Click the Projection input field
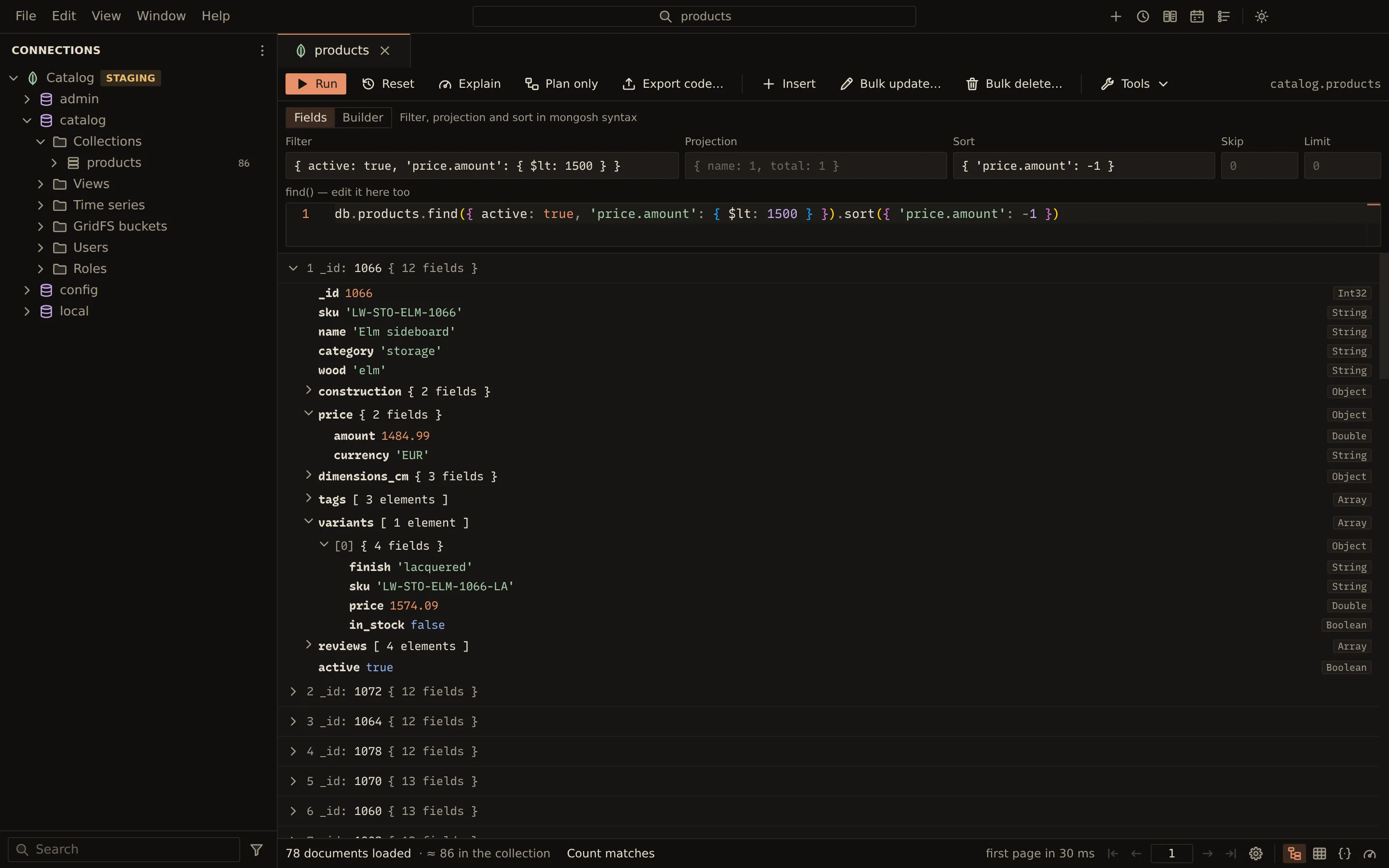Screen dimensions: 1389x868 816,166
